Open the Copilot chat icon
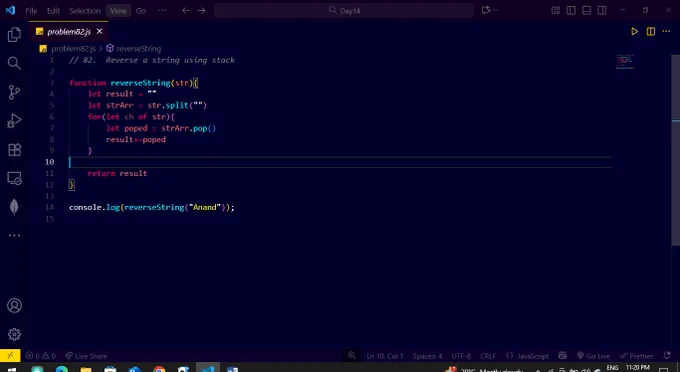The width and height of the screenshot is (680, 372). [486, 10]
